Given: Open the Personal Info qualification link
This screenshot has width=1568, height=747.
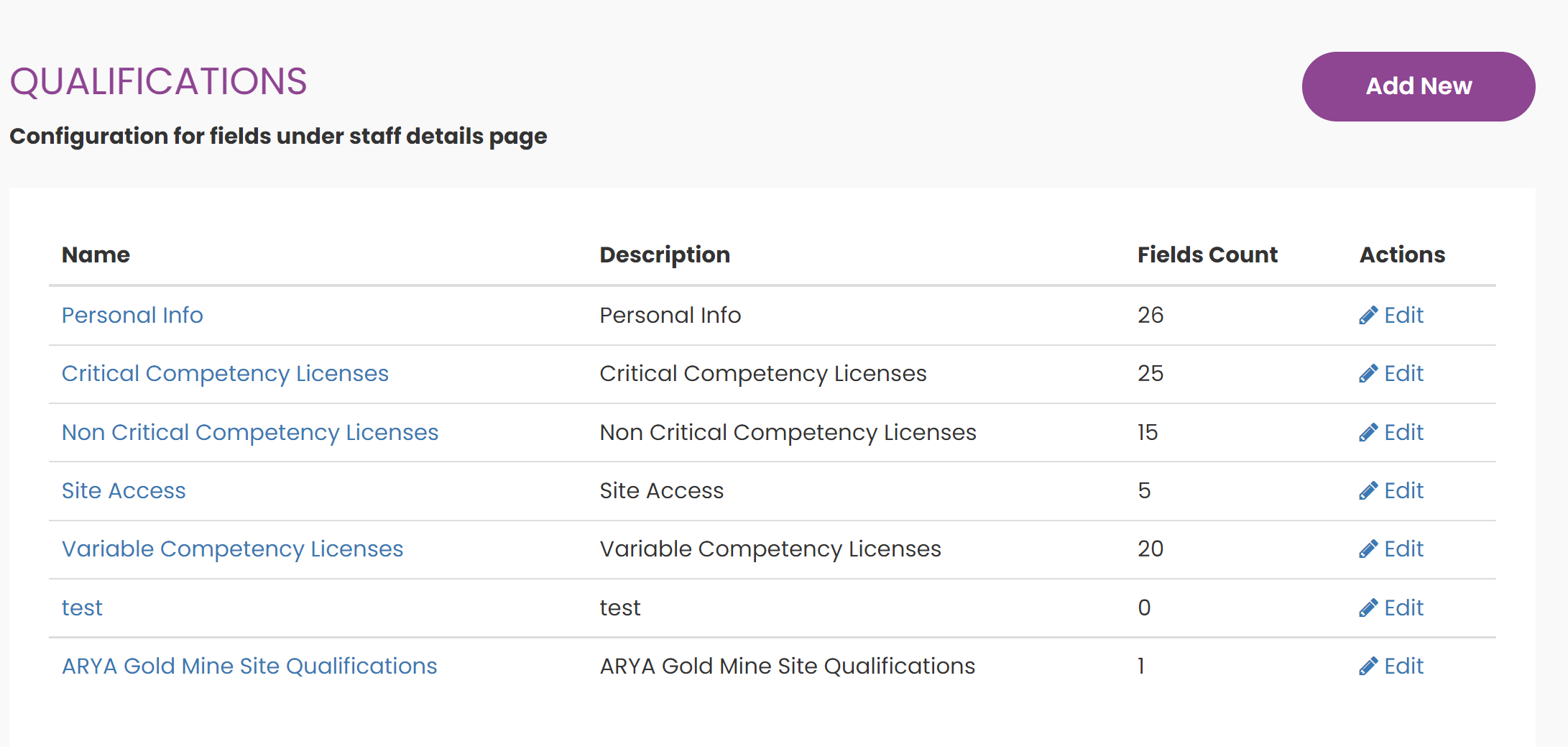Looking at the screenshot, I should pos(132,315).
